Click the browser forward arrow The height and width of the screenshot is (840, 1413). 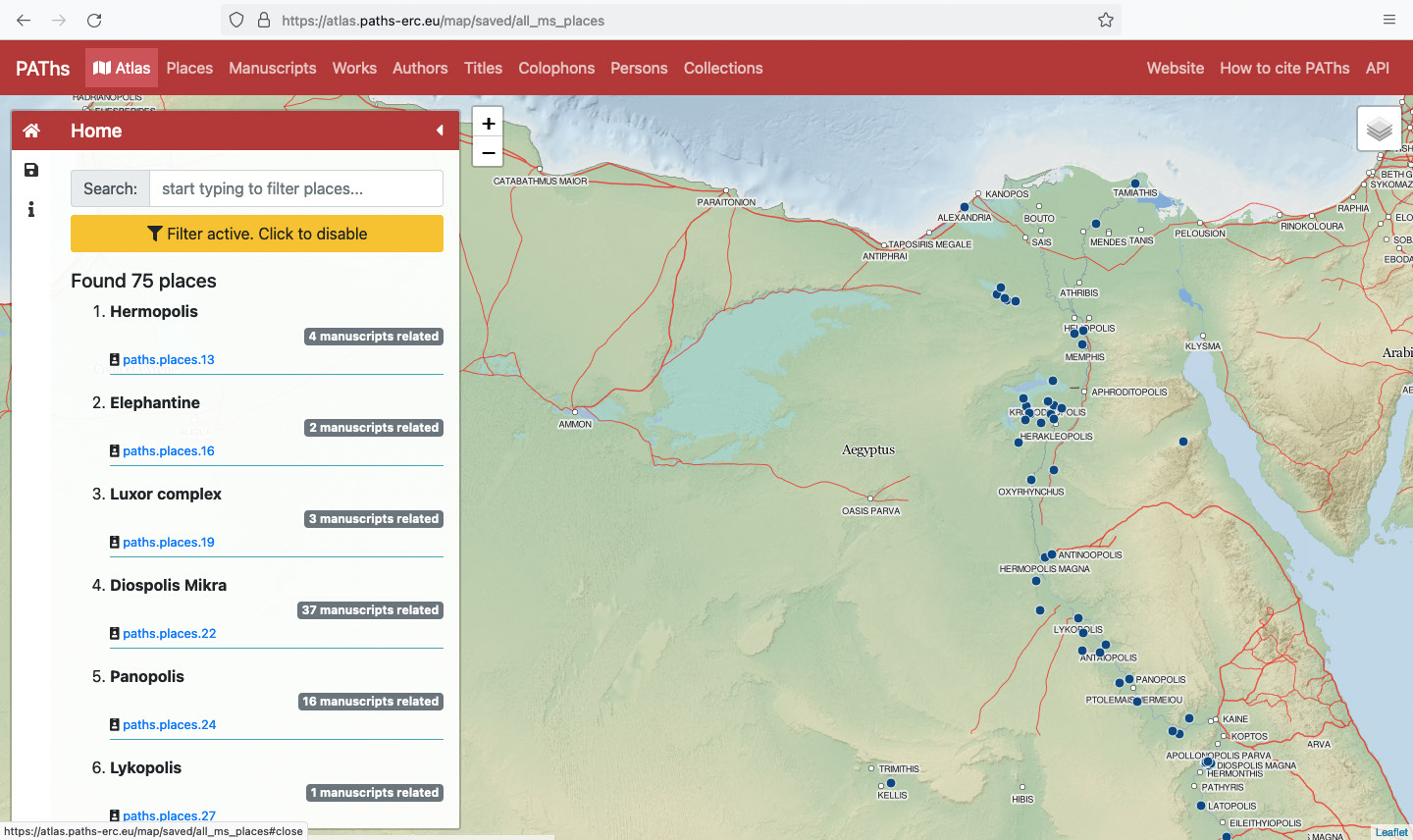tap(59, 20)
